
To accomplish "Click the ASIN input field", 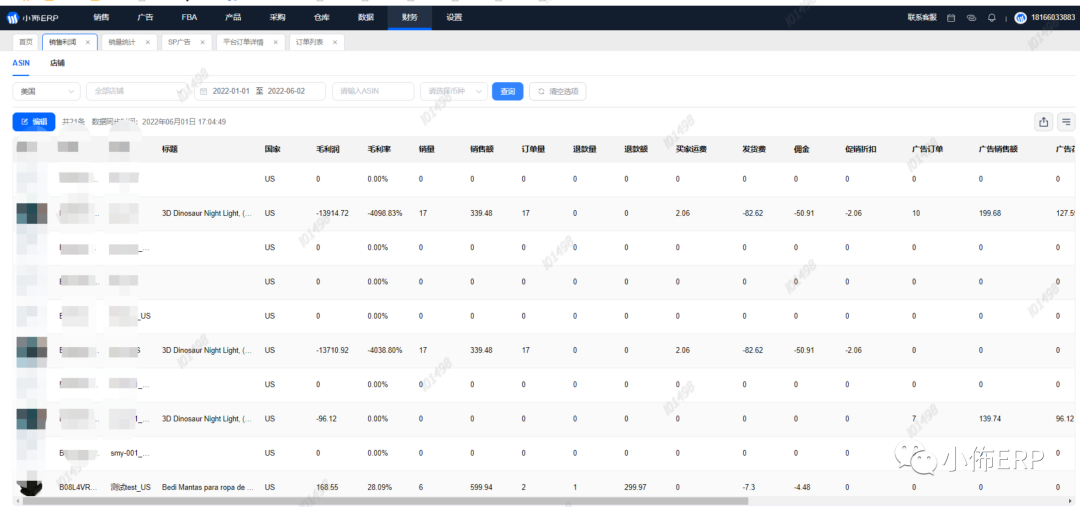I will [x=372, y=91].
